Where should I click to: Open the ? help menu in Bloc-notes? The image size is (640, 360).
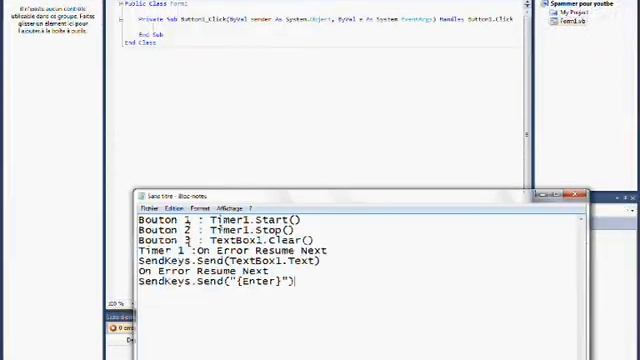pyautogui.click(x=251, y=208)
